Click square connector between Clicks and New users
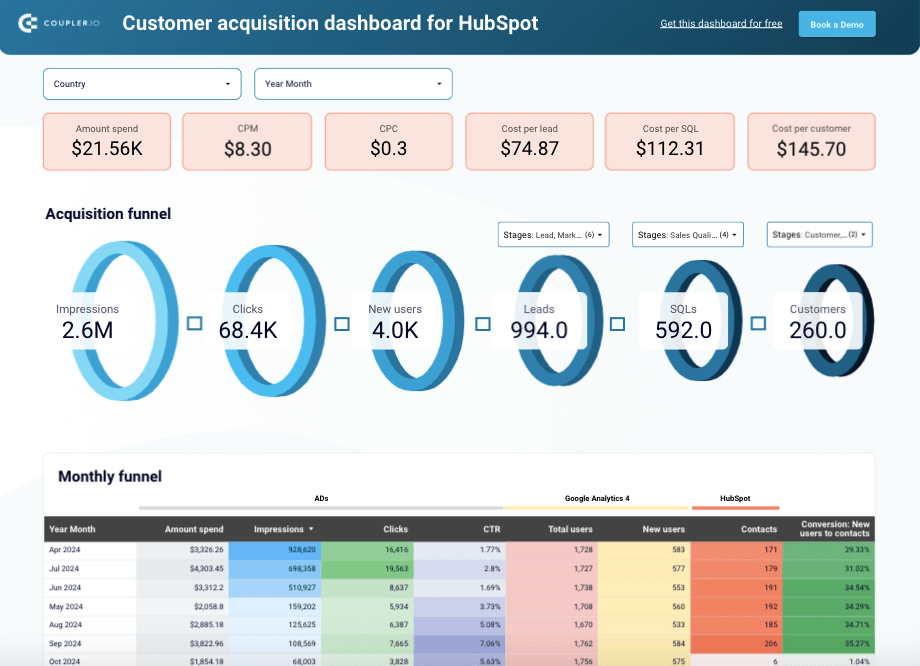 pyautogui.click(x=342, y=324)
